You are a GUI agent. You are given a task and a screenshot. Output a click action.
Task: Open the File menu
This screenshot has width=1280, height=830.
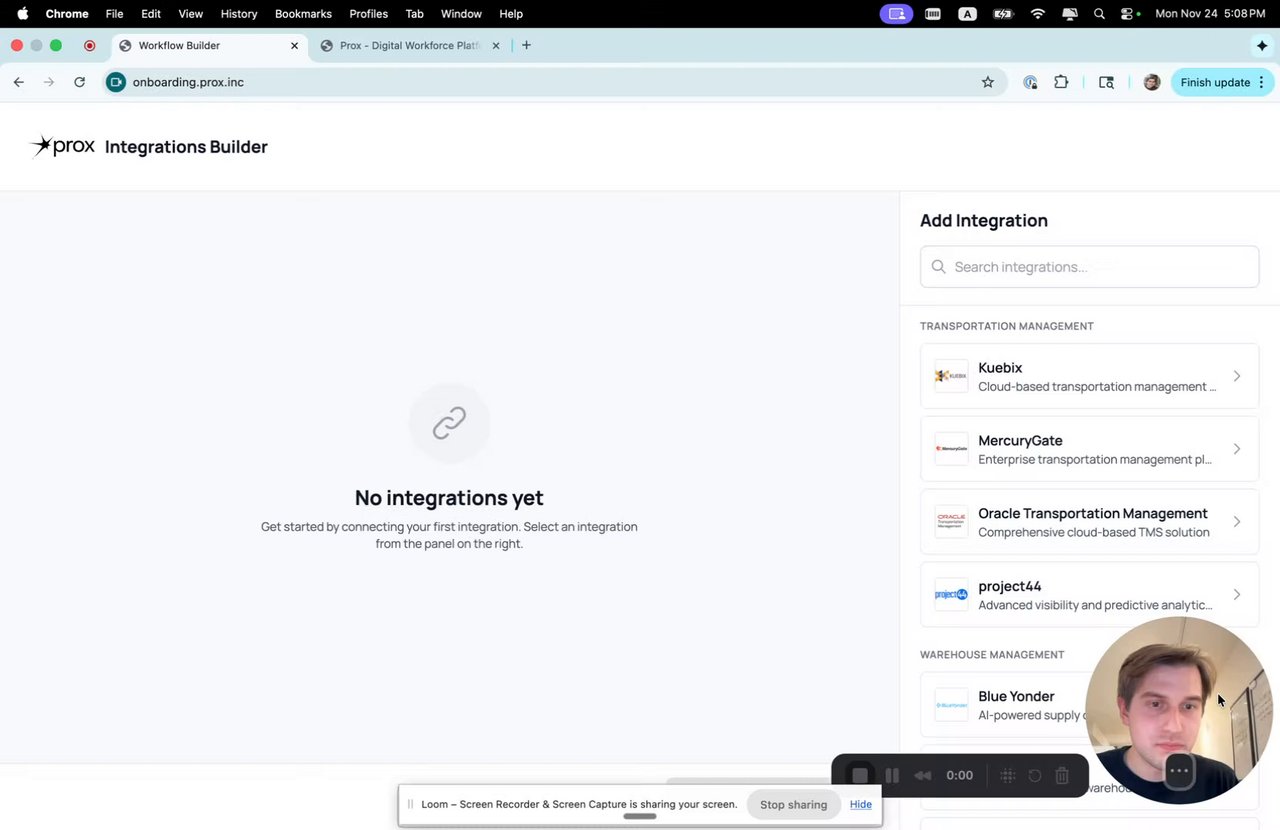point(114,14)
